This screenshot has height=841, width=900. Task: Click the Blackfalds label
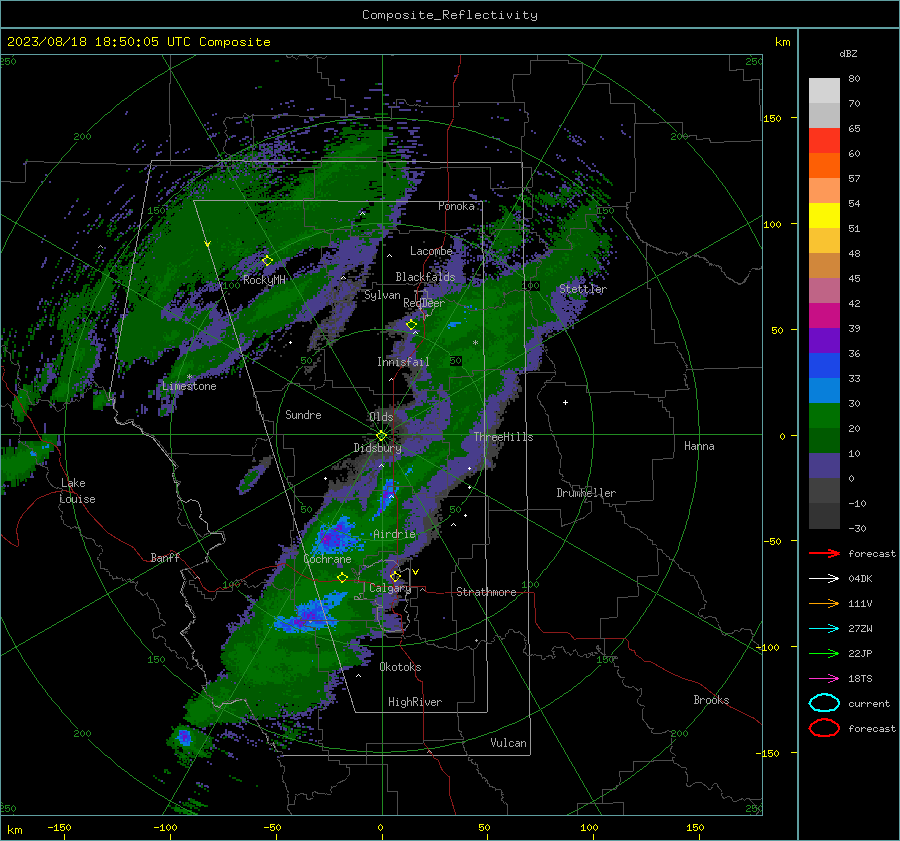pos(425,277)
